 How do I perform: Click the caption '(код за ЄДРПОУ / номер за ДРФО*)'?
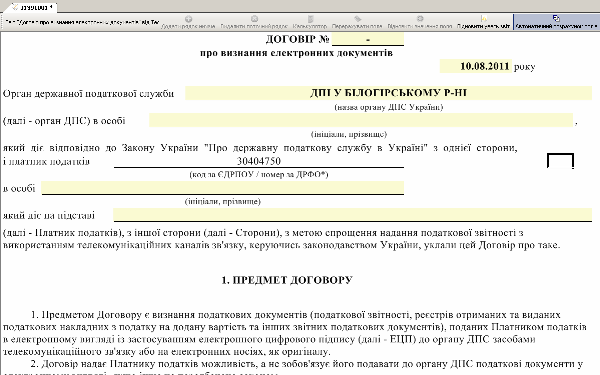tap(259, 174)
